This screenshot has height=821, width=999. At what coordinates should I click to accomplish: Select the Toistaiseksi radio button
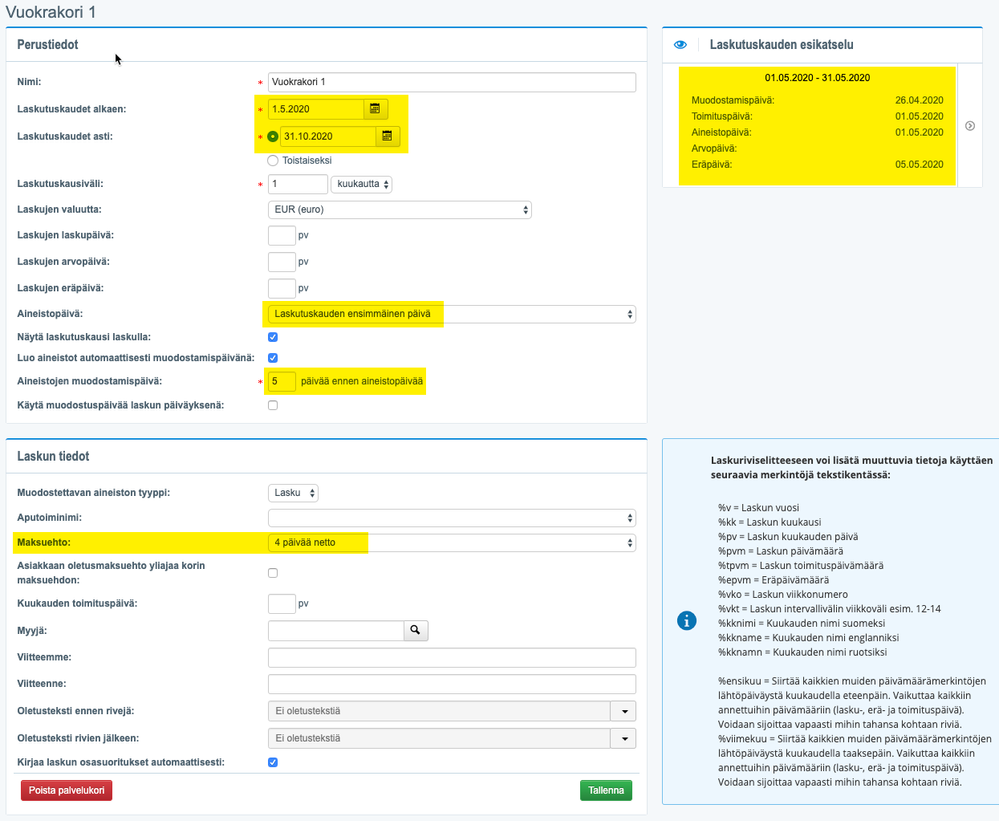coord(273,161)
